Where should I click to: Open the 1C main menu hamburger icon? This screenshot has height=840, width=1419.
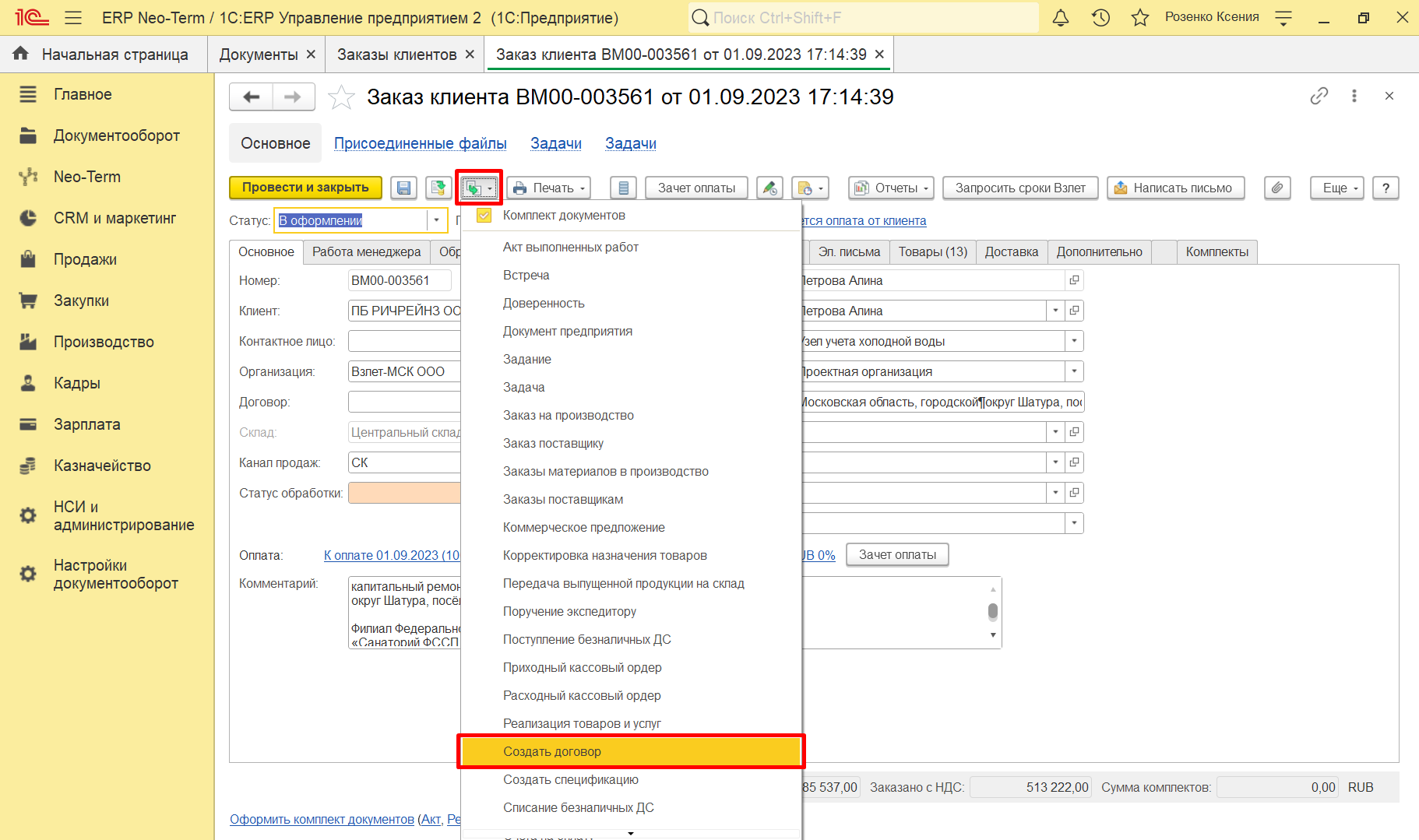coord(73,17)
